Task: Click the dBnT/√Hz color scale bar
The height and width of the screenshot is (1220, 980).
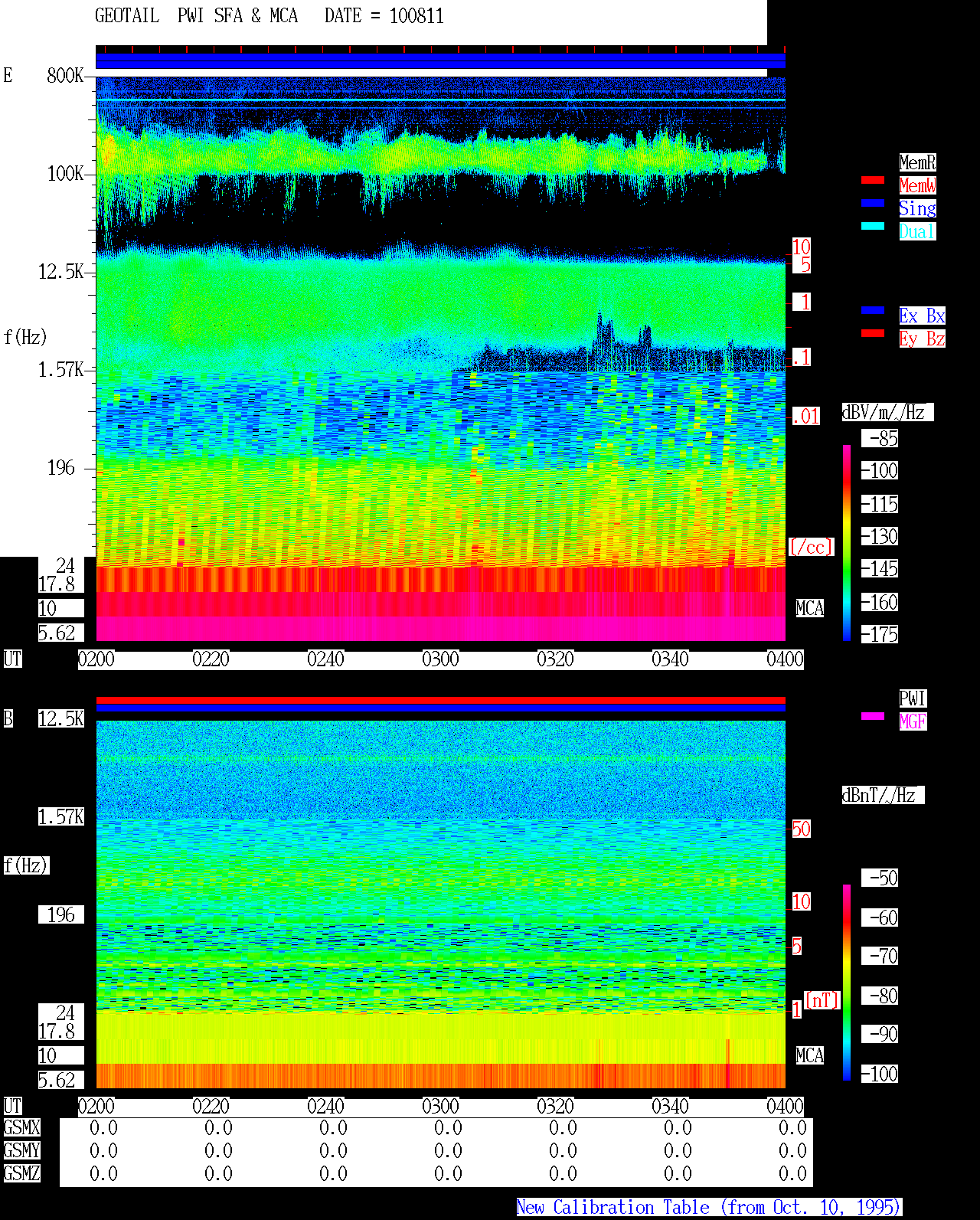Action: (x=847, y=983)
